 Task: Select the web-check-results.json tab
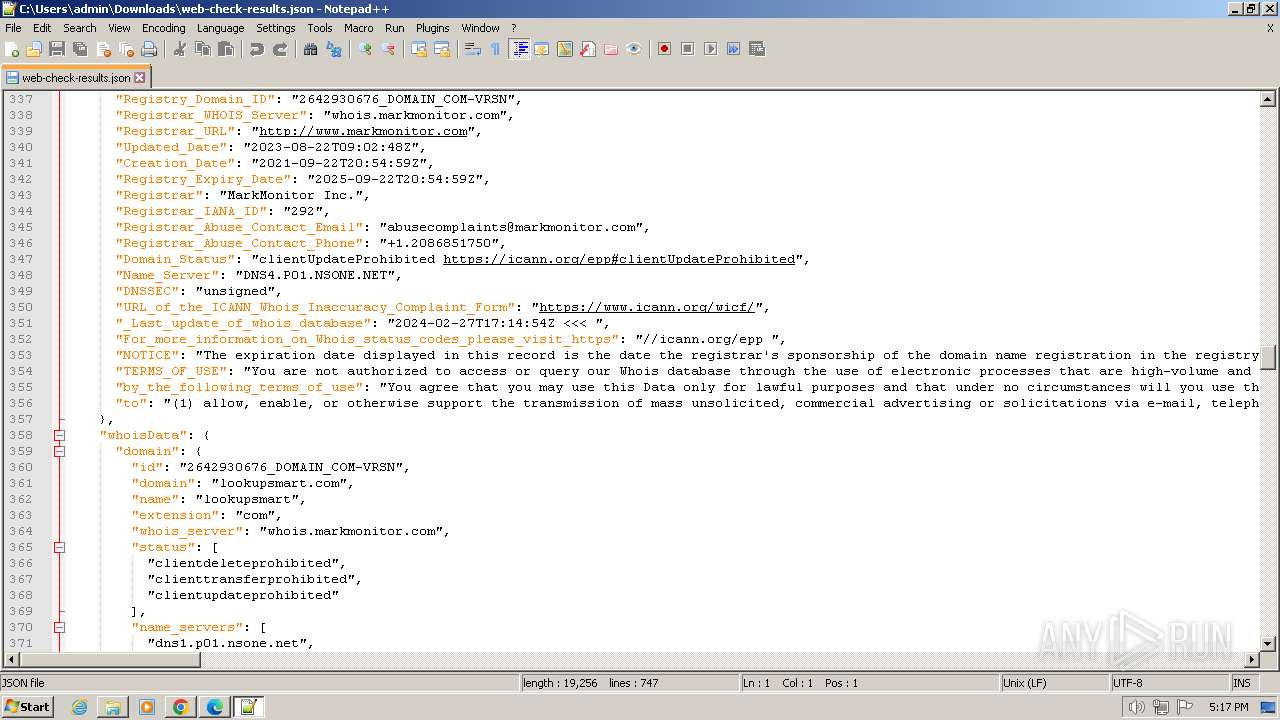pyautogui.click(x=75, y=77)
